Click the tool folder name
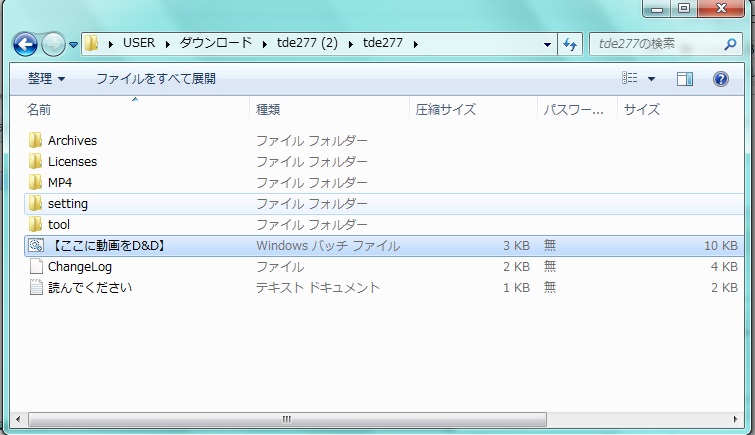755x435 pixels. tap(59, 224)
